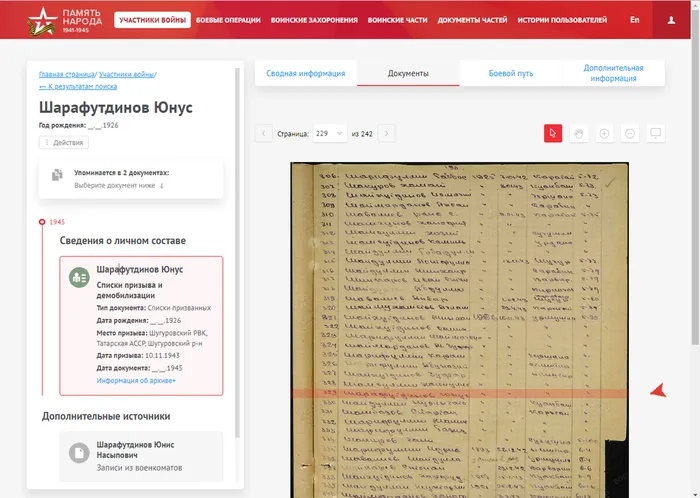Screen dimensions: 700x498
Task: Open the Боевой путь tab
Action: 510,73
